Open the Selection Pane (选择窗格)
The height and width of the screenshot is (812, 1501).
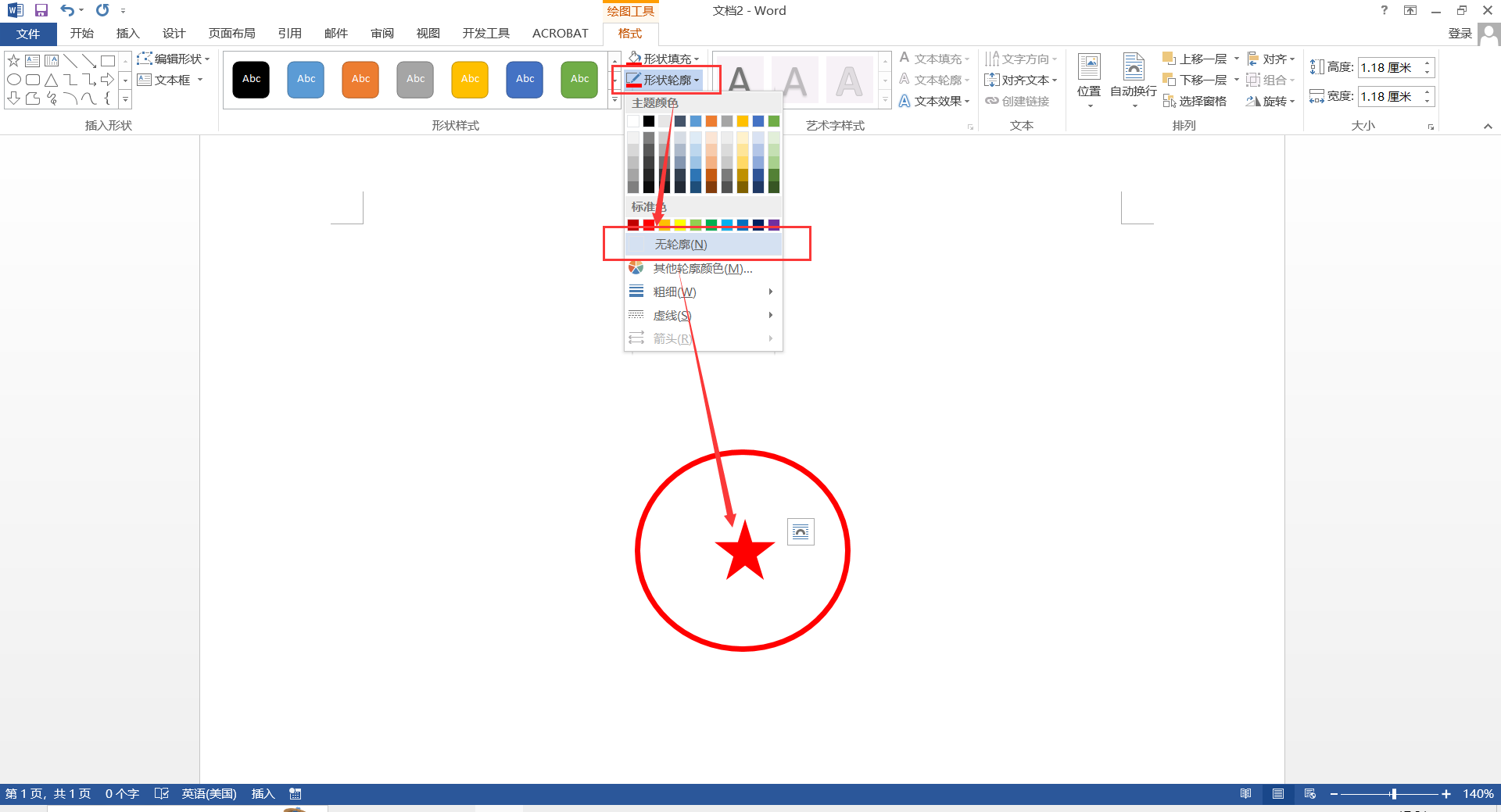[x=1195, y=102]
